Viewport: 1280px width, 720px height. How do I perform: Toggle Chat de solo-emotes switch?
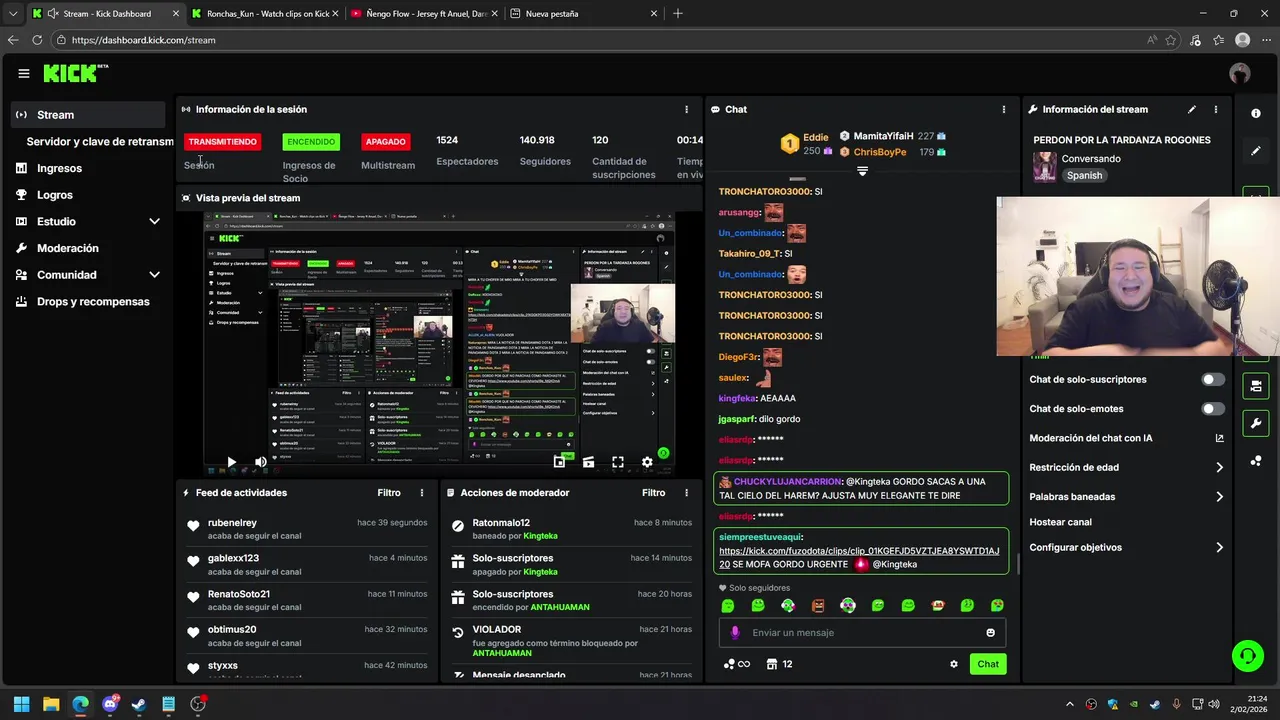(1213, 409)
